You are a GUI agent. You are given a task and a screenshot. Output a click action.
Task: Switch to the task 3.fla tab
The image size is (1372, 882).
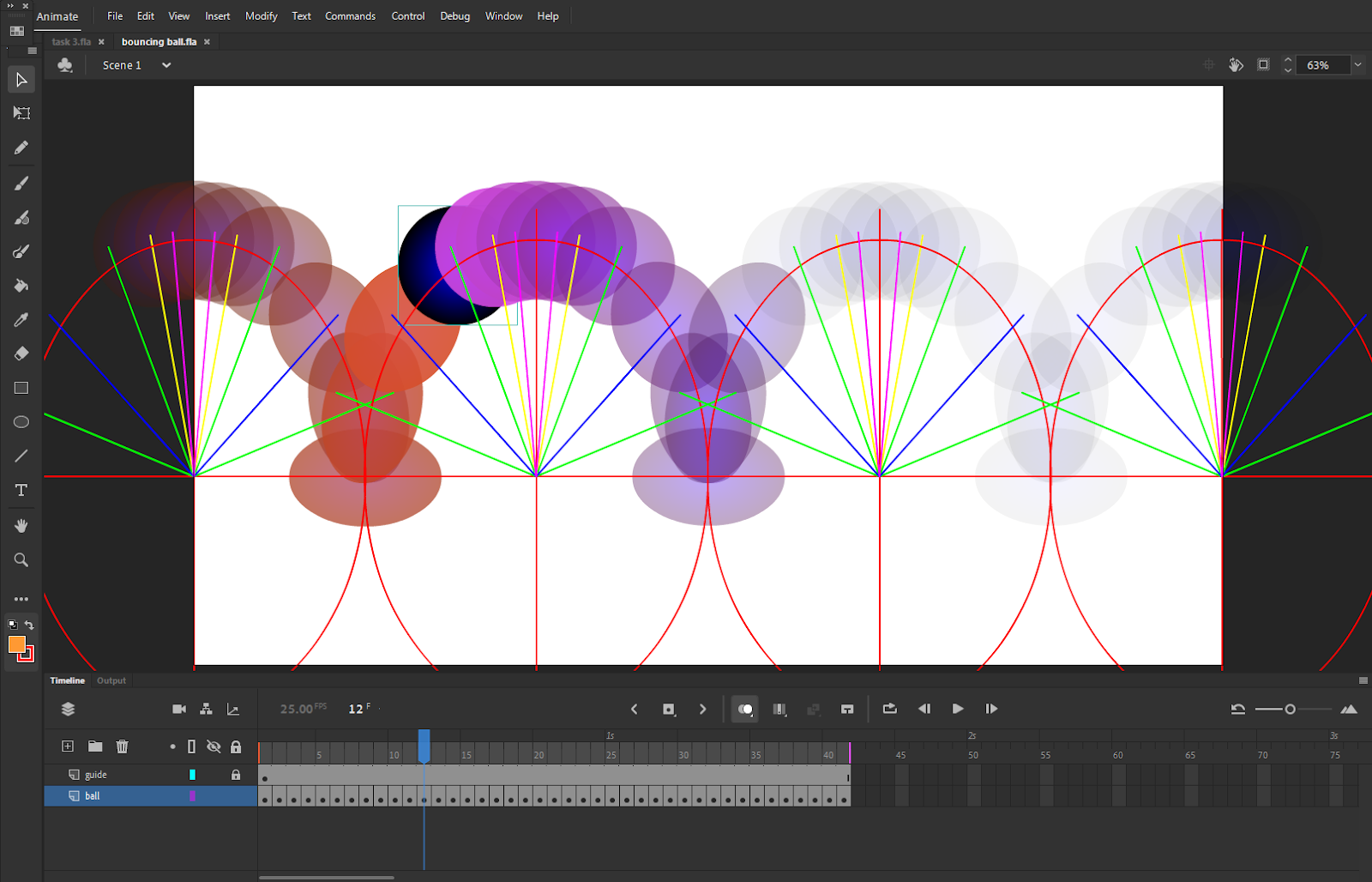tap(71, 42)
